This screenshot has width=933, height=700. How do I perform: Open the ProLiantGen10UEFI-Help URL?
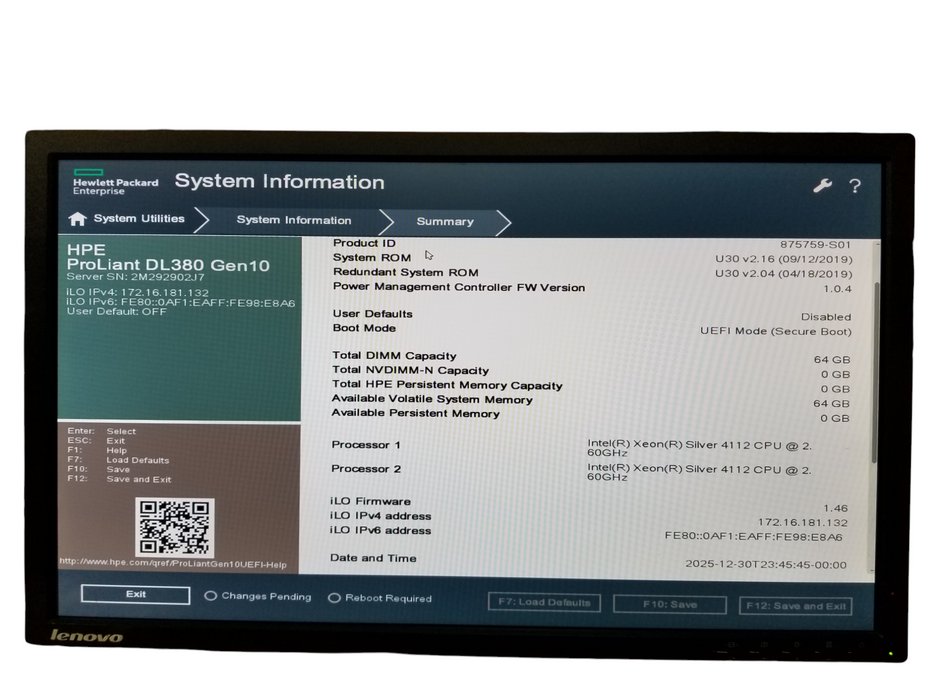[x=173, y=563]
